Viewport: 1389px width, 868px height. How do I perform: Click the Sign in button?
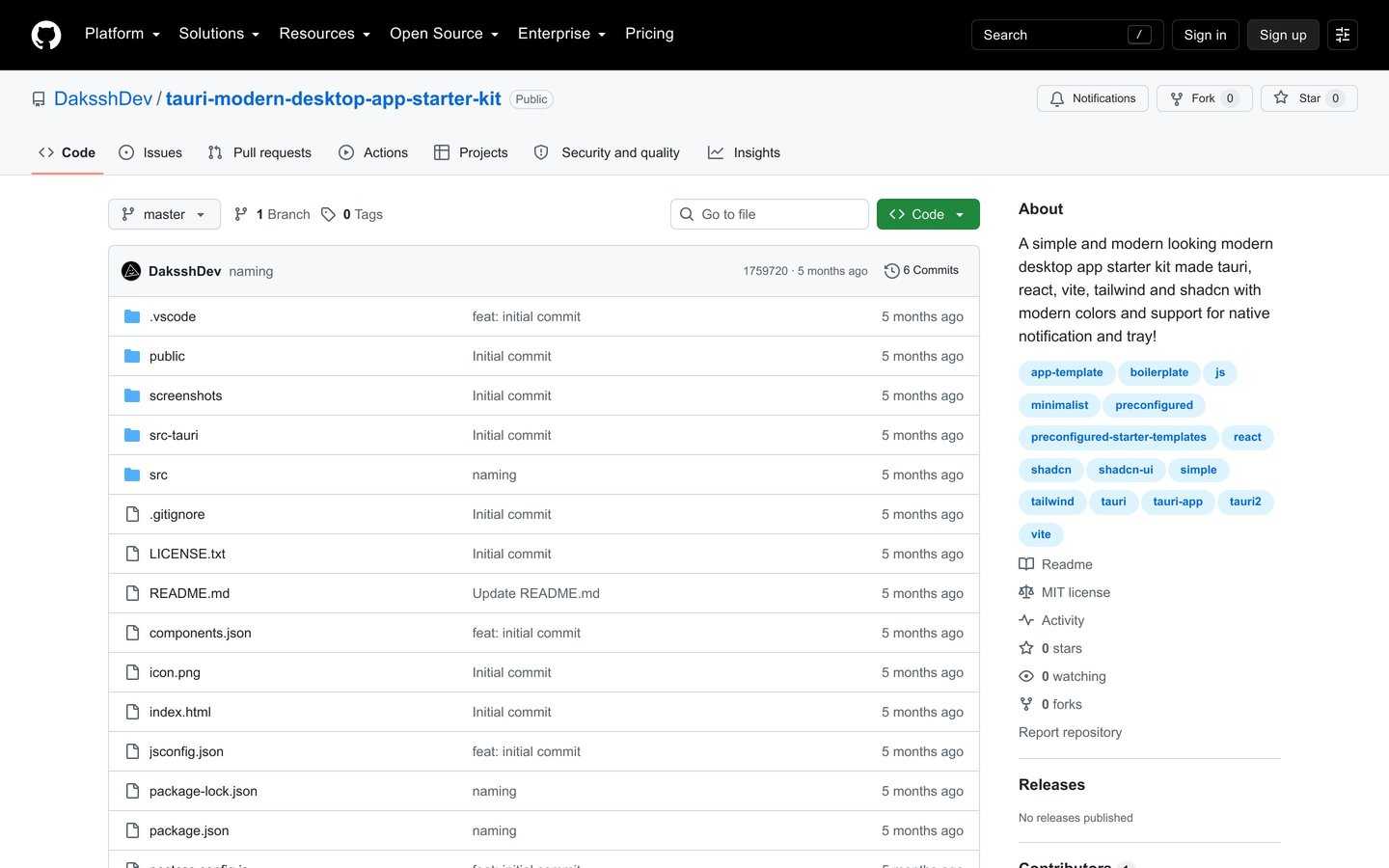tap(1205, 35)
